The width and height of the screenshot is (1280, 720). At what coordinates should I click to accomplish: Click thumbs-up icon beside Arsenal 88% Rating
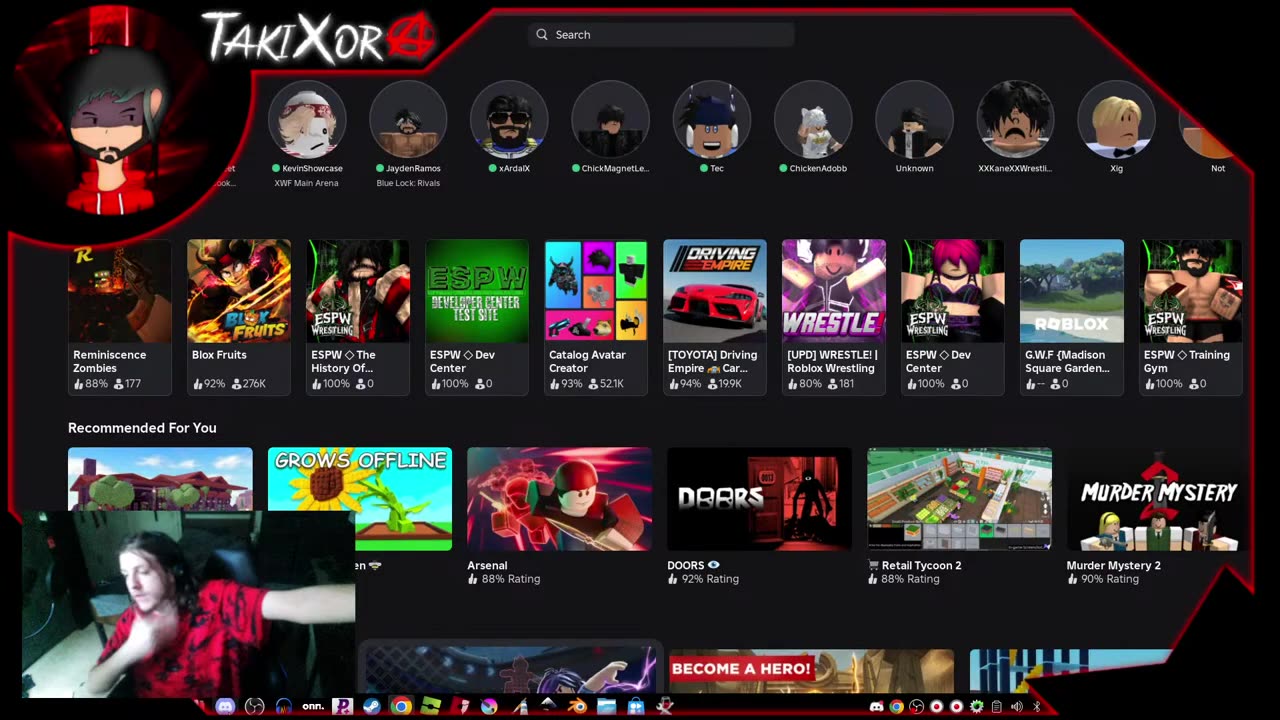473,579
